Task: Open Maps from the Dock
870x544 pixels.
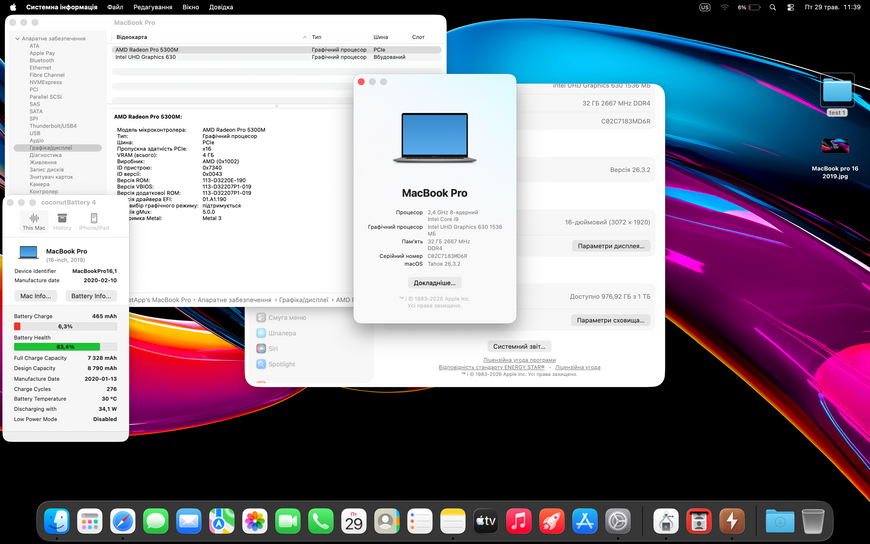Action: pyautogui.click(x=221, y=521)
